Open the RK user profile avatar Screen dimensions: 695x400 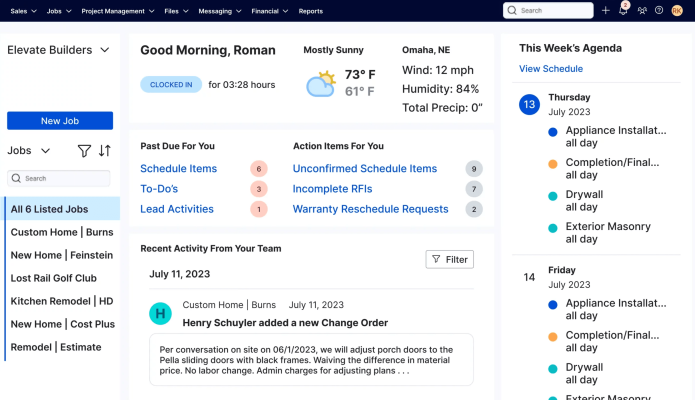(677, 10)
